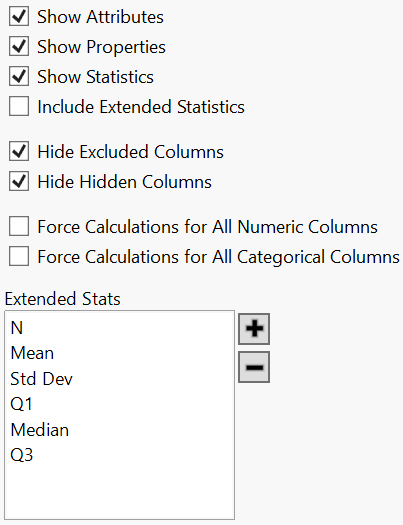This screenshot has height=525, width=403.
Task: Remove a statistic with the minus button
Action: [254, 367]
